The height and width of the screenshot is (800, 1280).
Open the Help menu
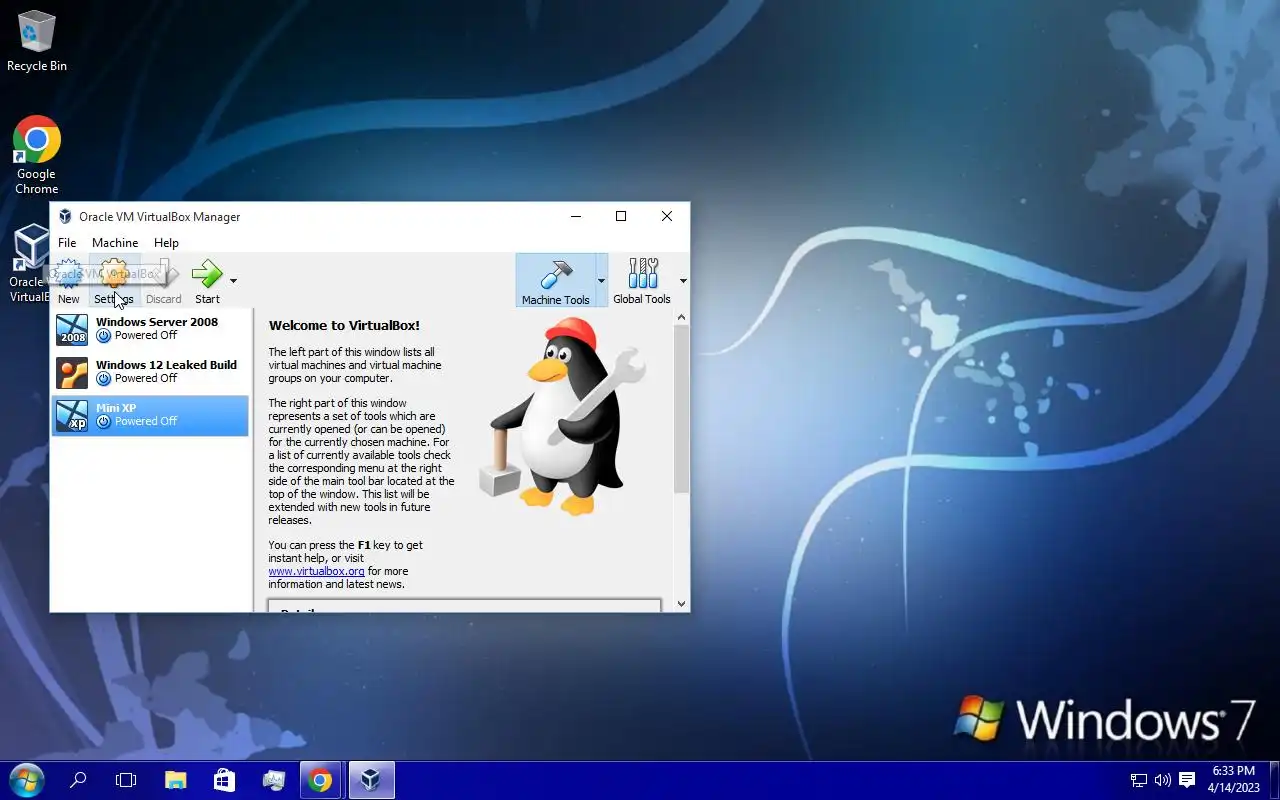click(x=166, y=242)
